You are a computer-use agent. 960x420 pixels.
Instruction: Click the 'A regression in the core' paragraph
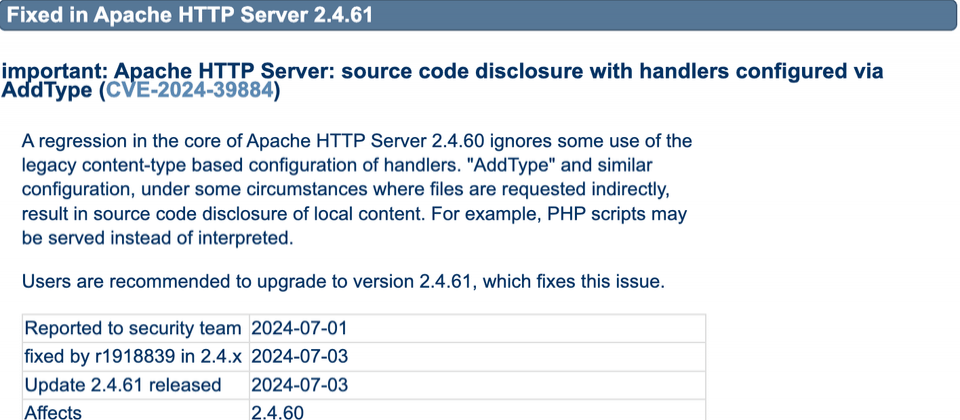tap(357, 189)
